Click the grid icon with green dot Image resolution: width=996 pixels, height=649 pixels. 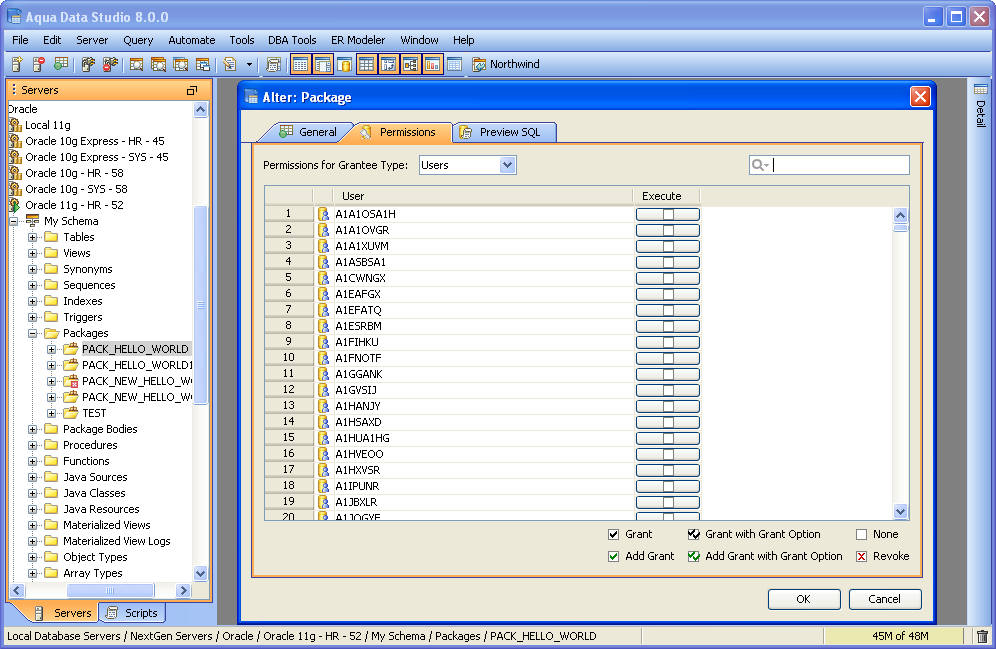pyautogui.click(x=61, y=64)
